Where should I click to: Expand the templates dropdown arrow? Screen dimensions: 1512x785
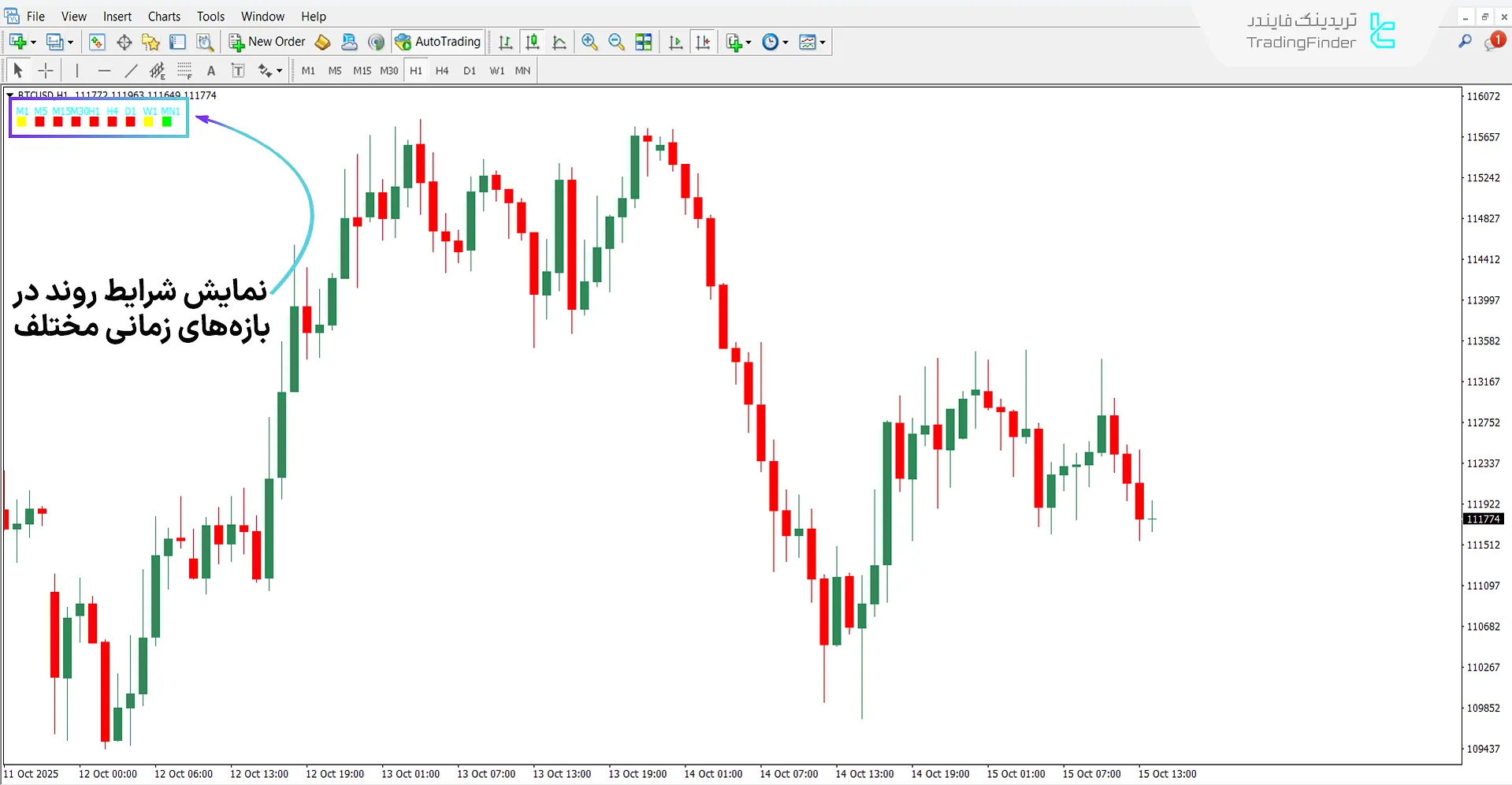pos(823,43)
